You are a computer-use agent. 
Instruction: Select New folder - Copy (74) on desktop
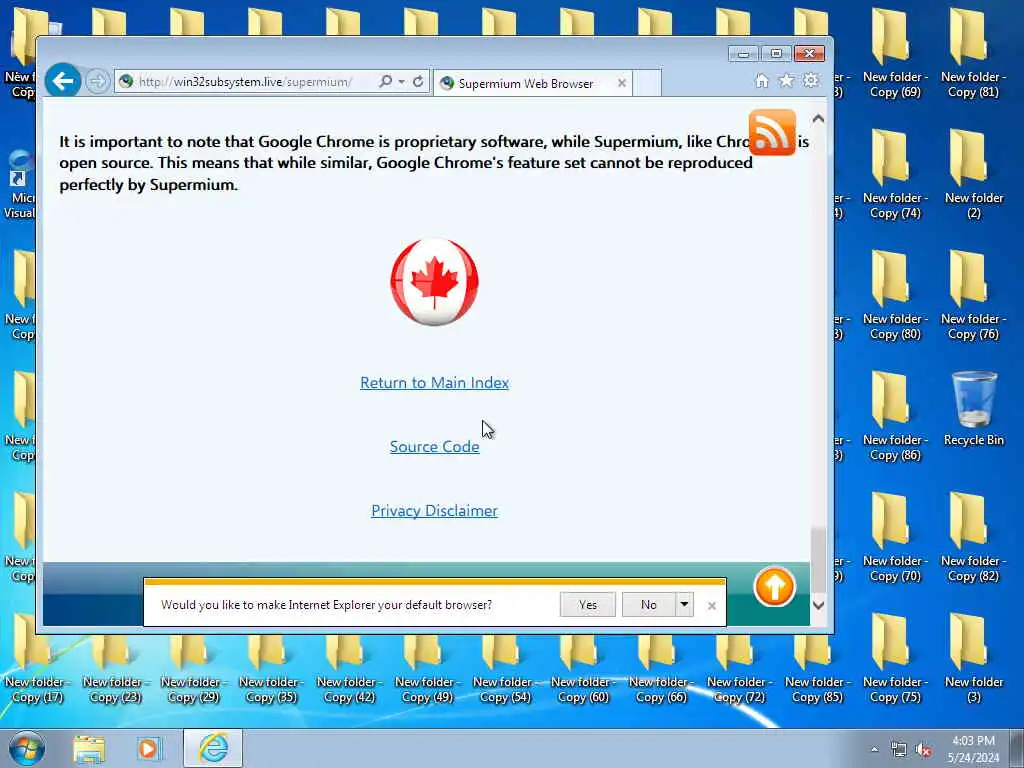click(x=895, y=175)
